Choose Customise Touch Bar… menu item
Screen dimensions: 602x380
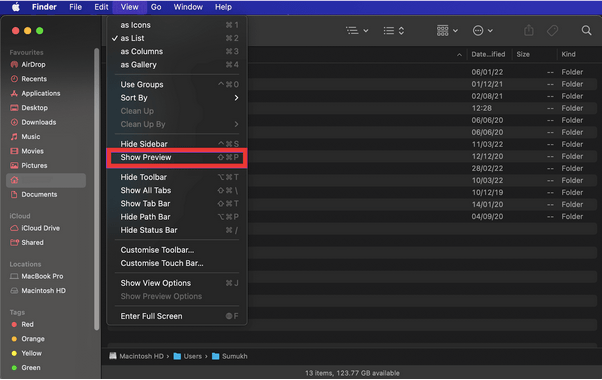point(177,263)
